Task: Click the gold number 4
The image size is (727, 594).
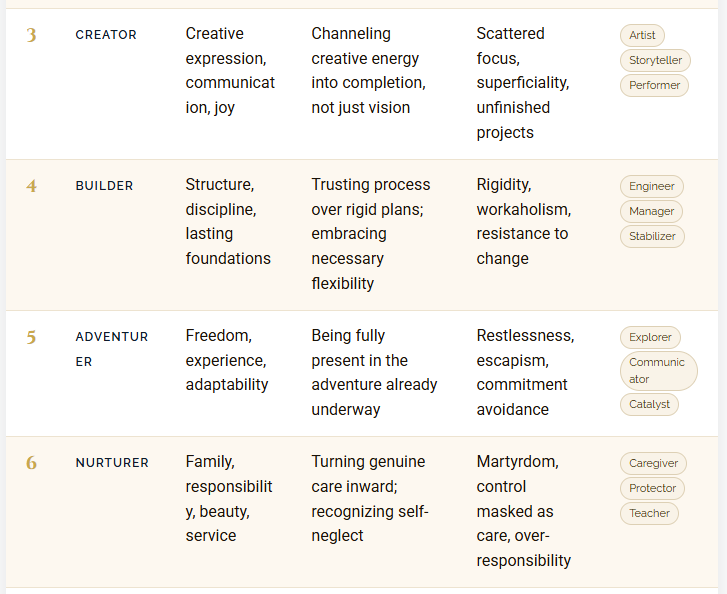Action: pos(31,186)
